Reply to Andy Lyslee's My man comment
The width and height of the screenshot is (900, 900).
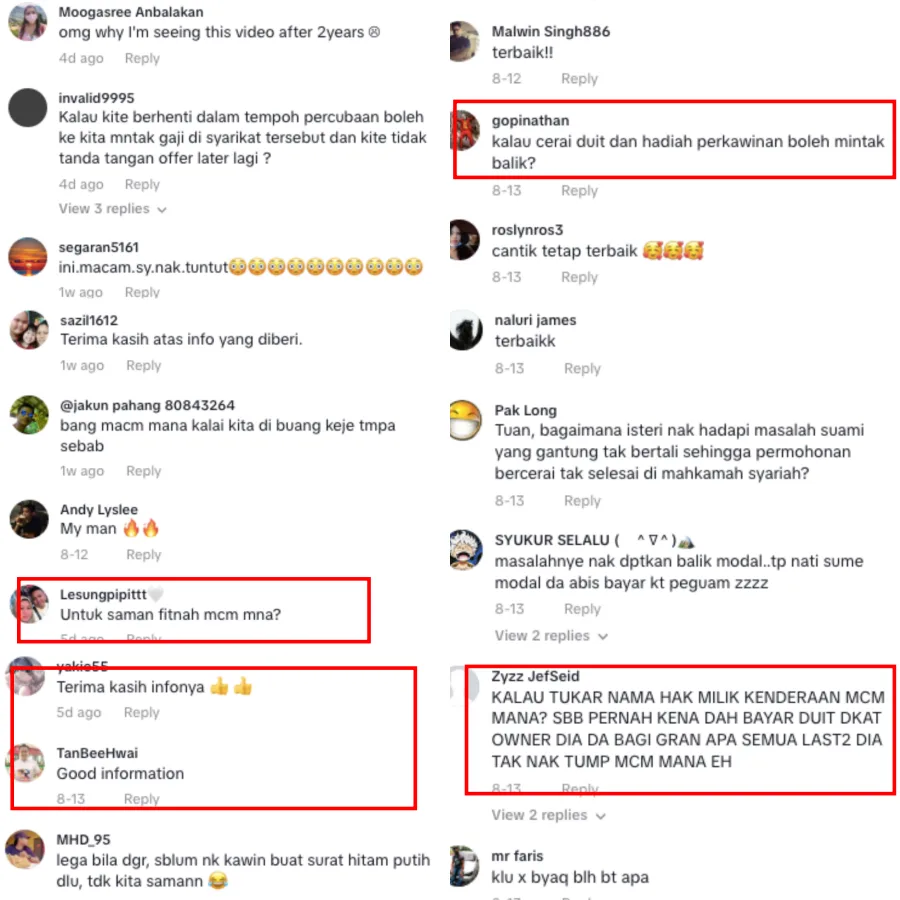(143, 554)
